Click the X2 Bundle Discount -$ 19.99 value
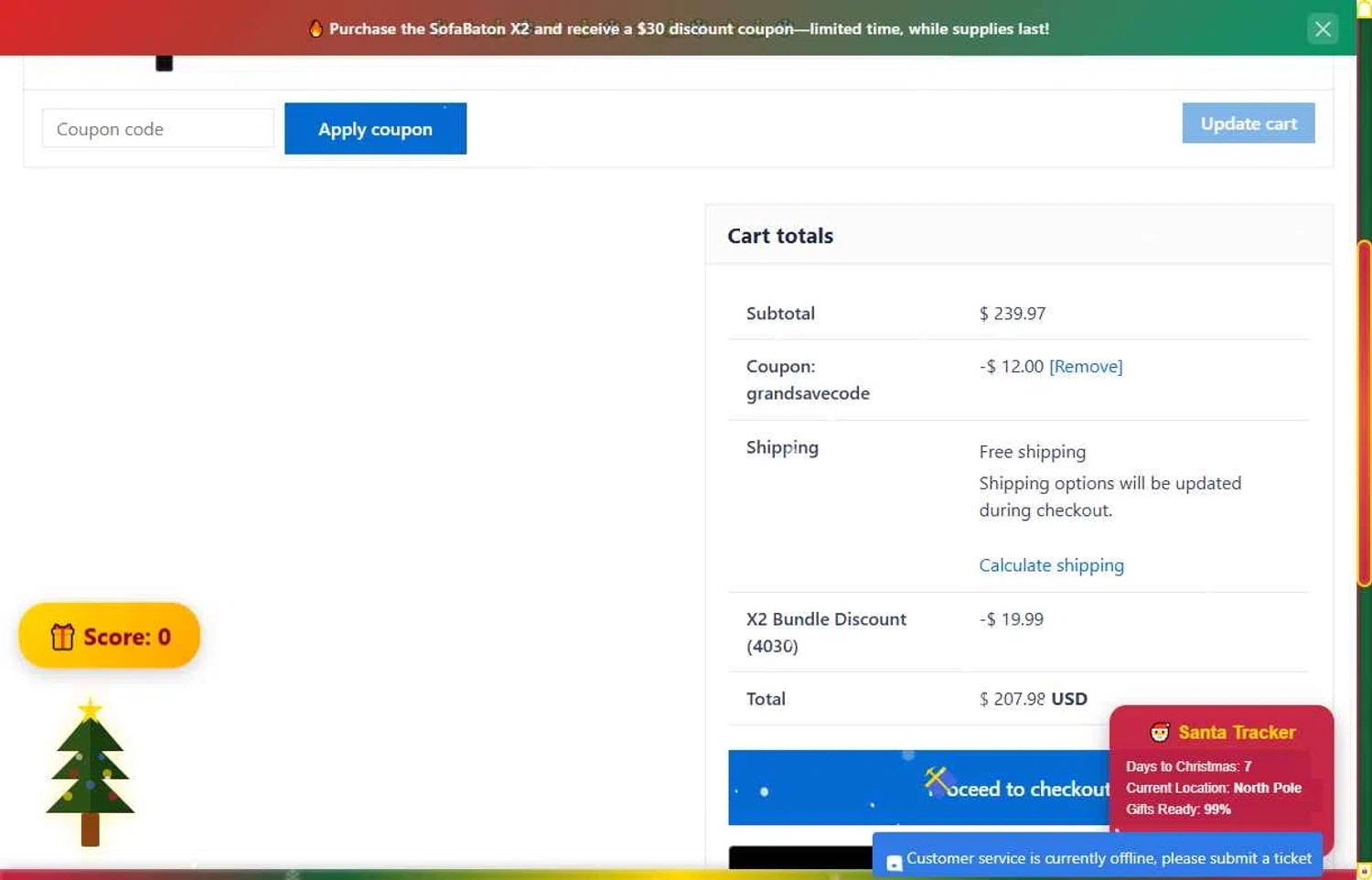 click(x=1011, y=619)
